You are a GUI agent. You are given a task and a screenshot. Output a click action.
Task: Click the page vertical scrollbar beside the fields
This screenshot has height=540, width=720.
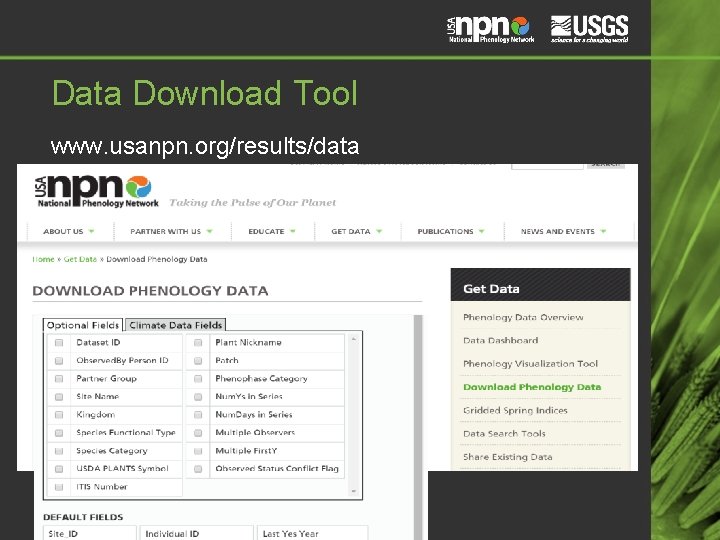pyautogui.click(x=418, y=427)
